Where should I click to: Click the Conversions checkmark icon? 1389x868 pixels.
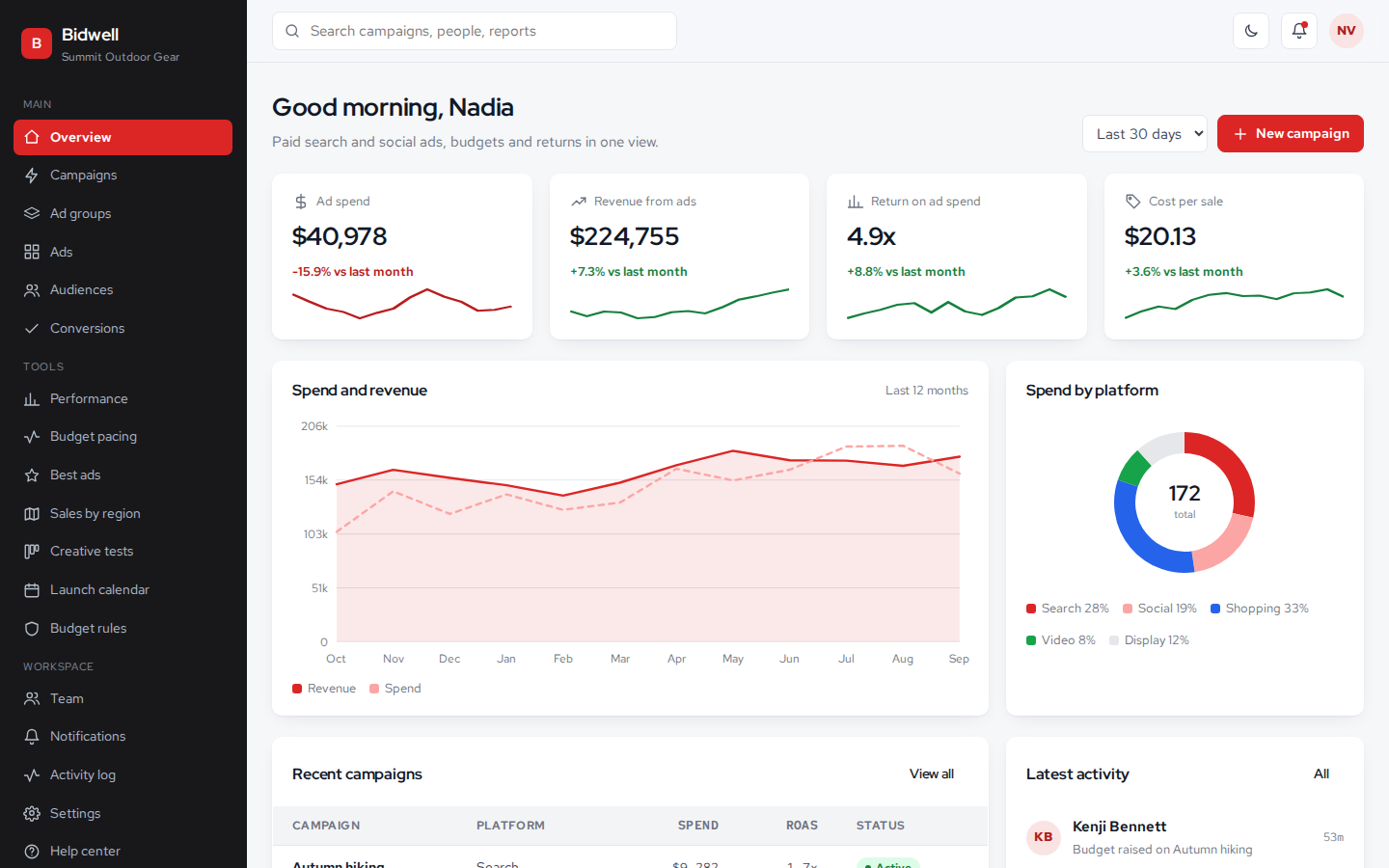tap(32, 328)
